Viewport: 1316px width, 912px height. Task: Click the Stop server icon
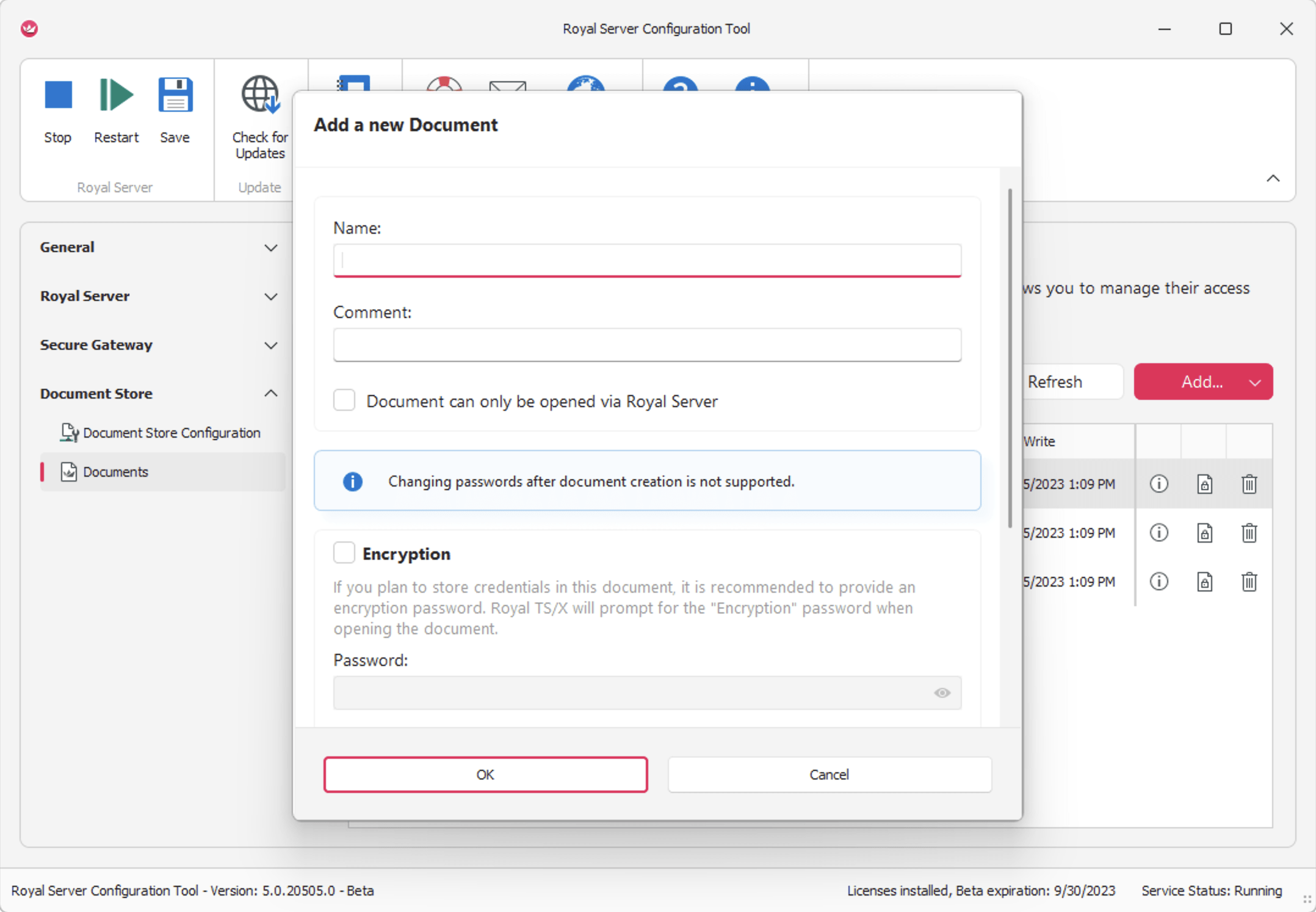click(x=58, y=95)
